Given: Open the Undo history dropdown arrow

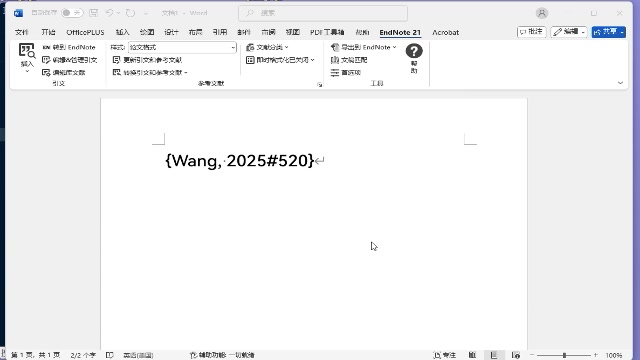Looking at the screenshot, I should click(x=119, y=13).
